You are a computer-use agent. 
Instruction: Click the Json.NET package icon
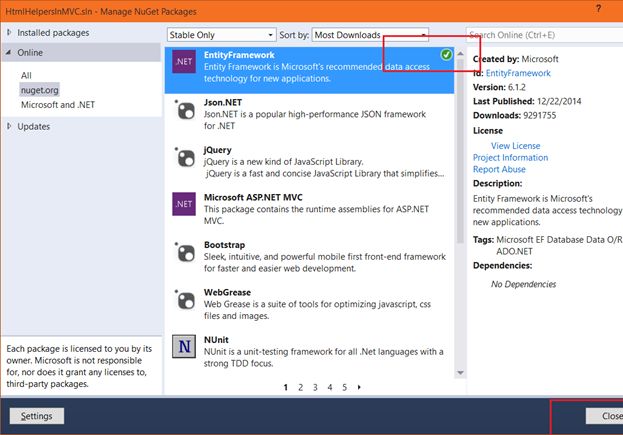pyautogui.click(x=185, y=110)
